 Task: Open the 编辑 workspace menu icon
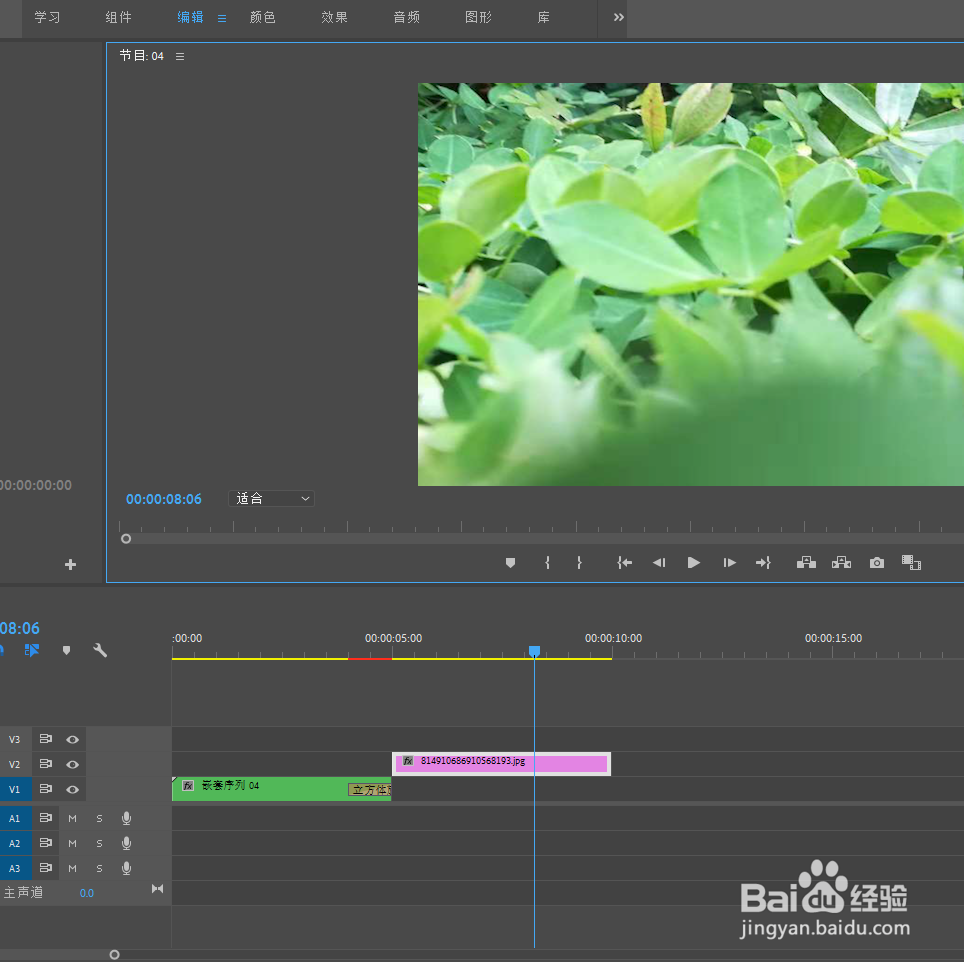point(221,18)
